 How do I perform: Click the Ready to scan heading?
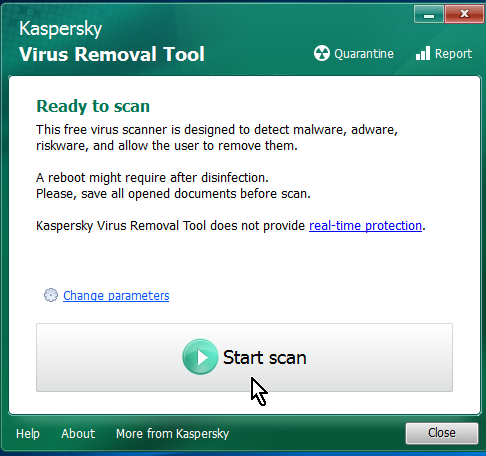(93, 106)
